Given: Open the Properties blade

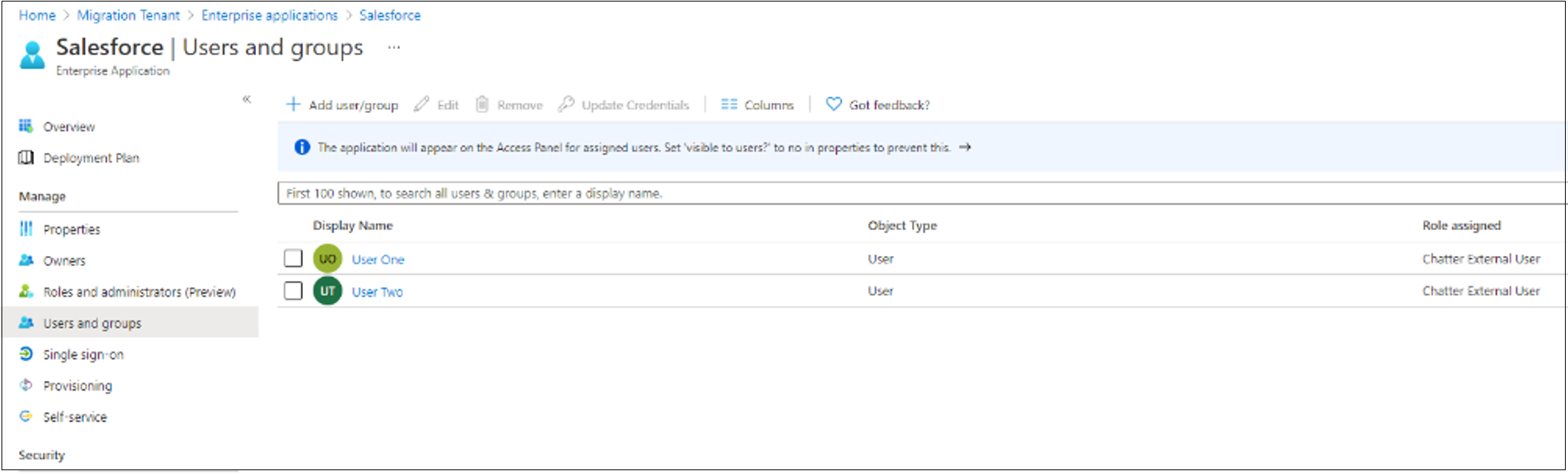Looking at the screenshot, I should 71,229.
